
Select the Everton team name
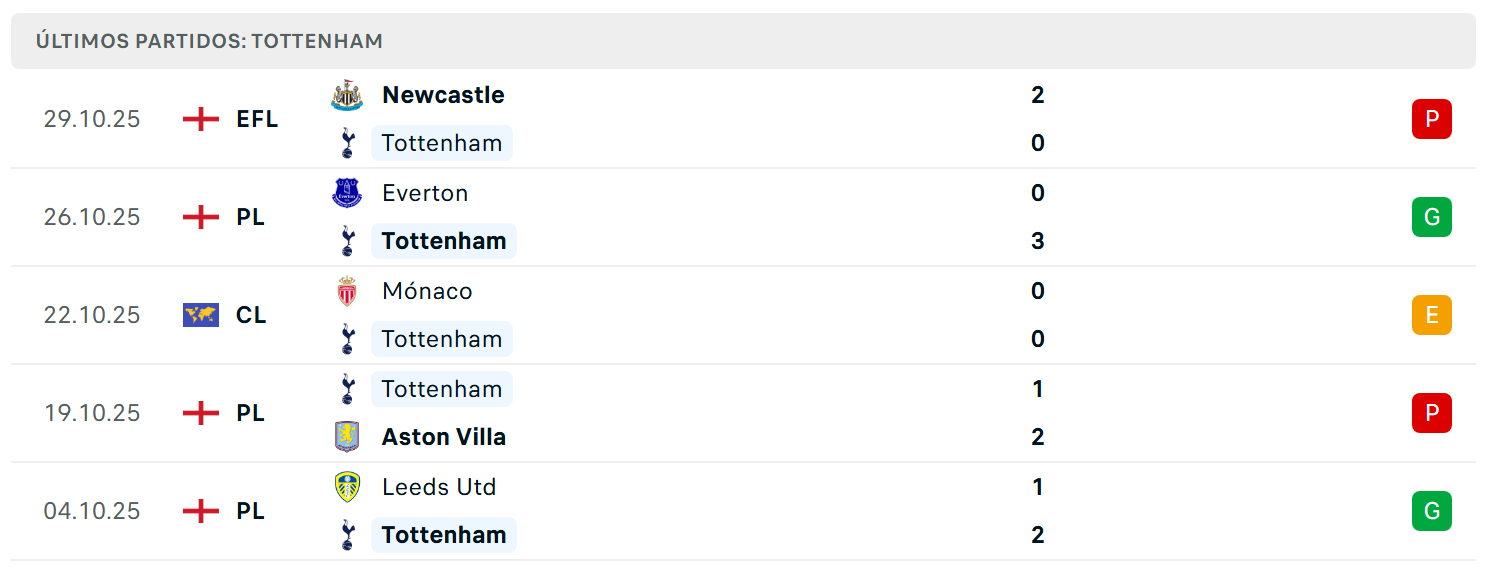point(425,193)
